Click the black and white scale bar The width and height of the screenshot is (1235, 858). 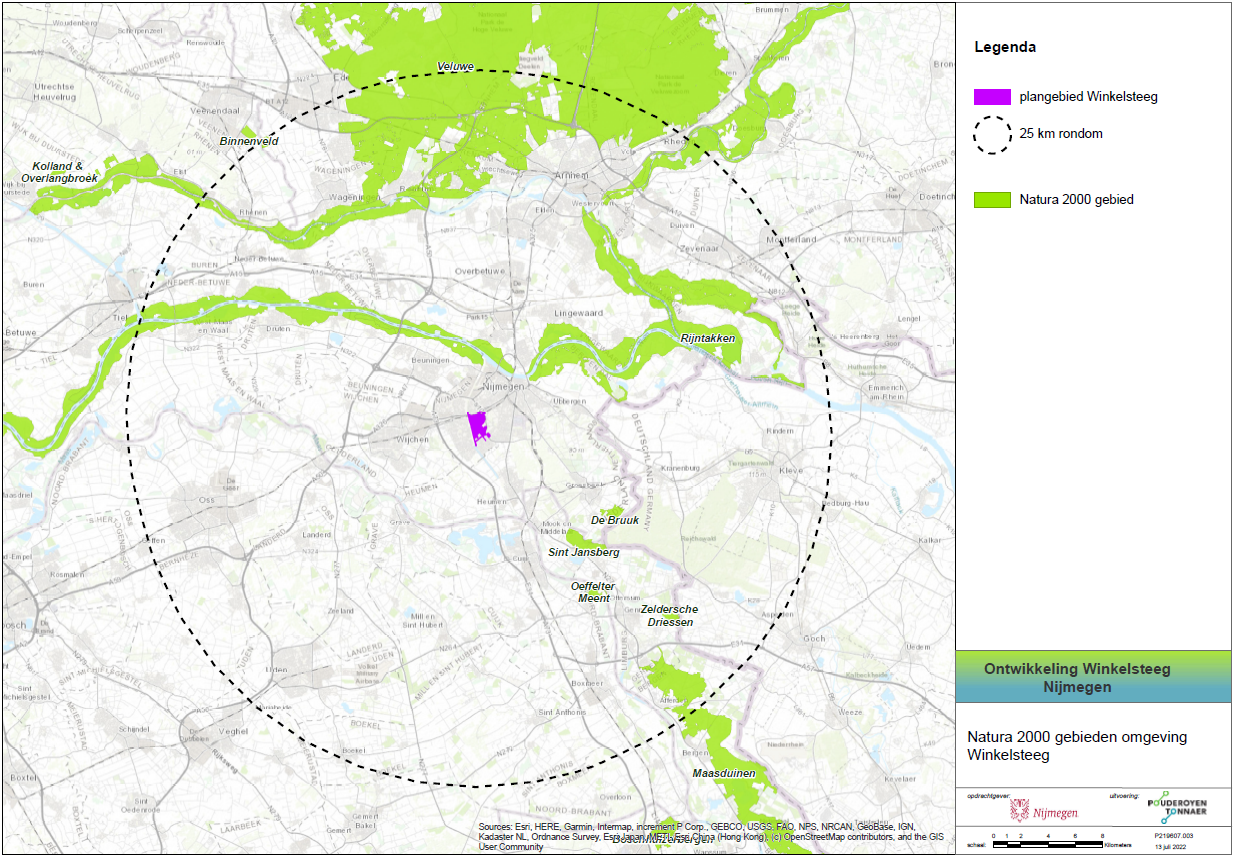(x=1047, y=844)
